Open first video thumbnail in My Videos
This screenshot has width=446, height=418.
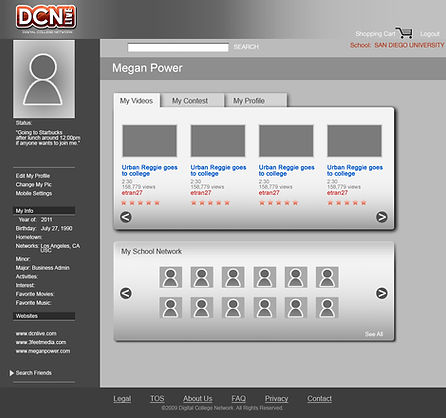point(149,141)
